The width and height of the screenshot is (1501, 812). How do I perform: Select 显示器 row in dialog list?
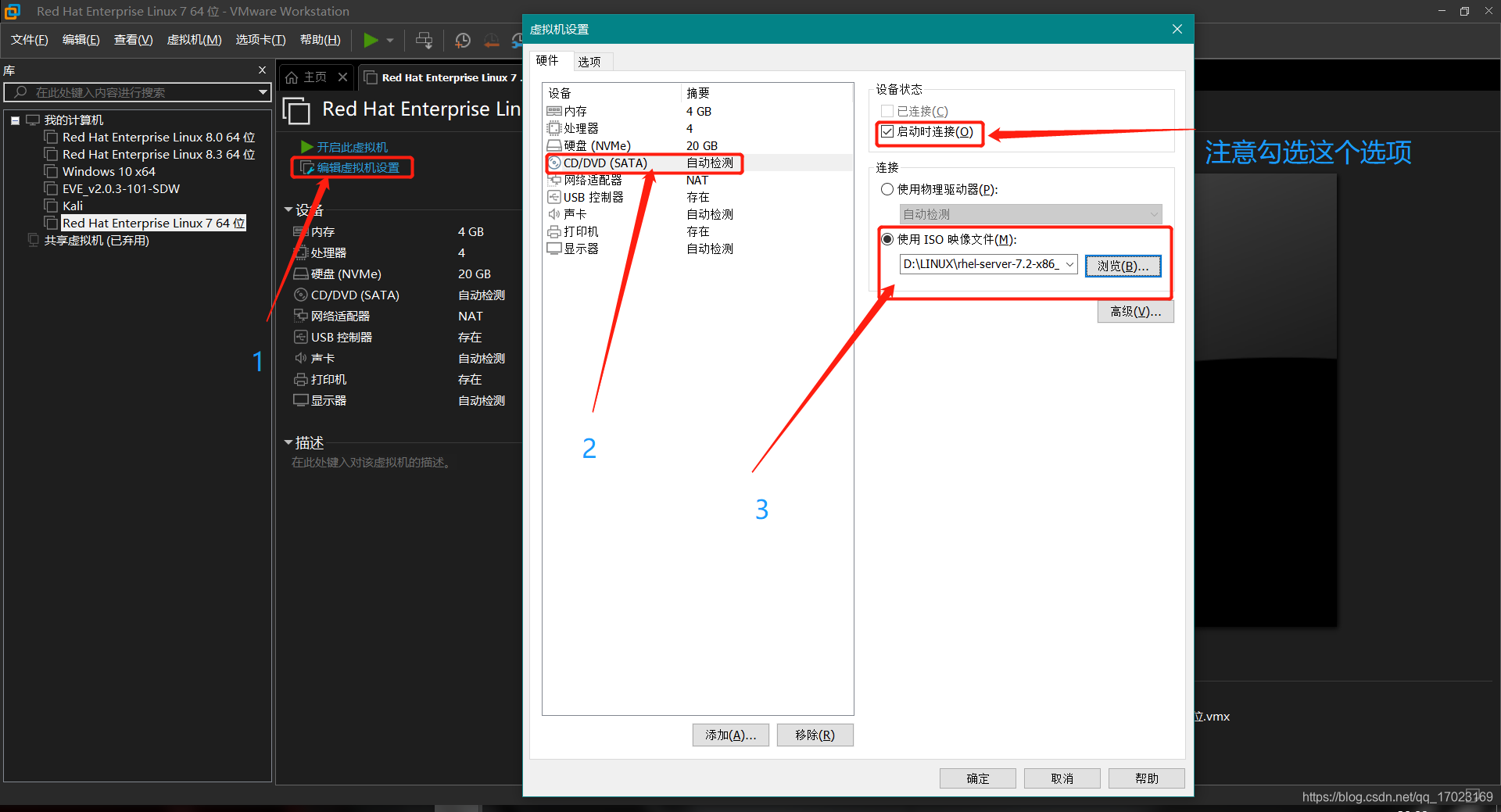[x=697, y=249]
